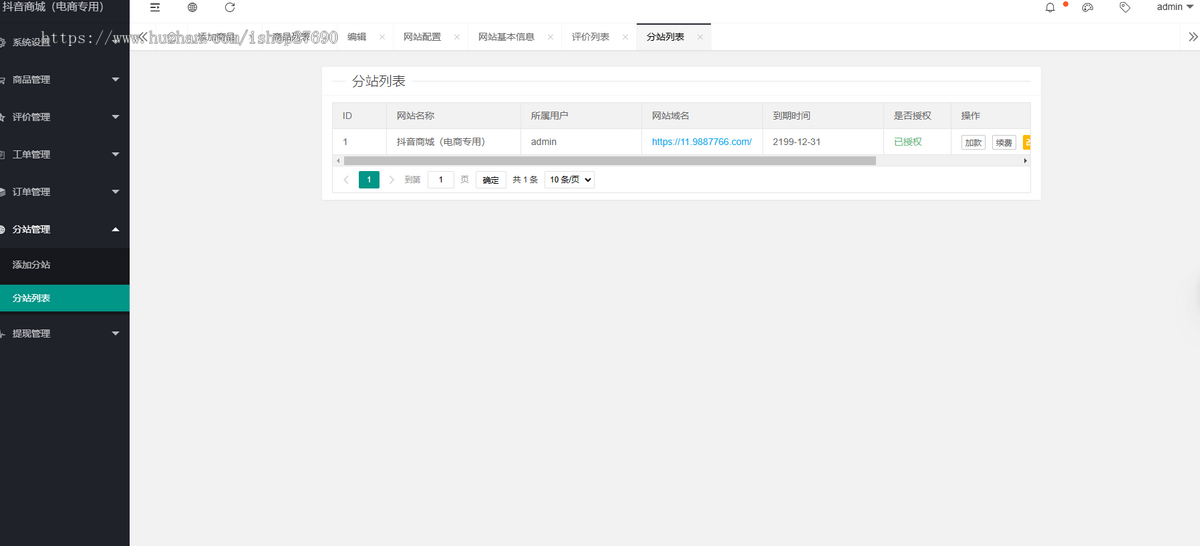Click the 确定 pagination button
Image resolution: width=1200 pixels, height=546 pixels.
tap(490, 180)
